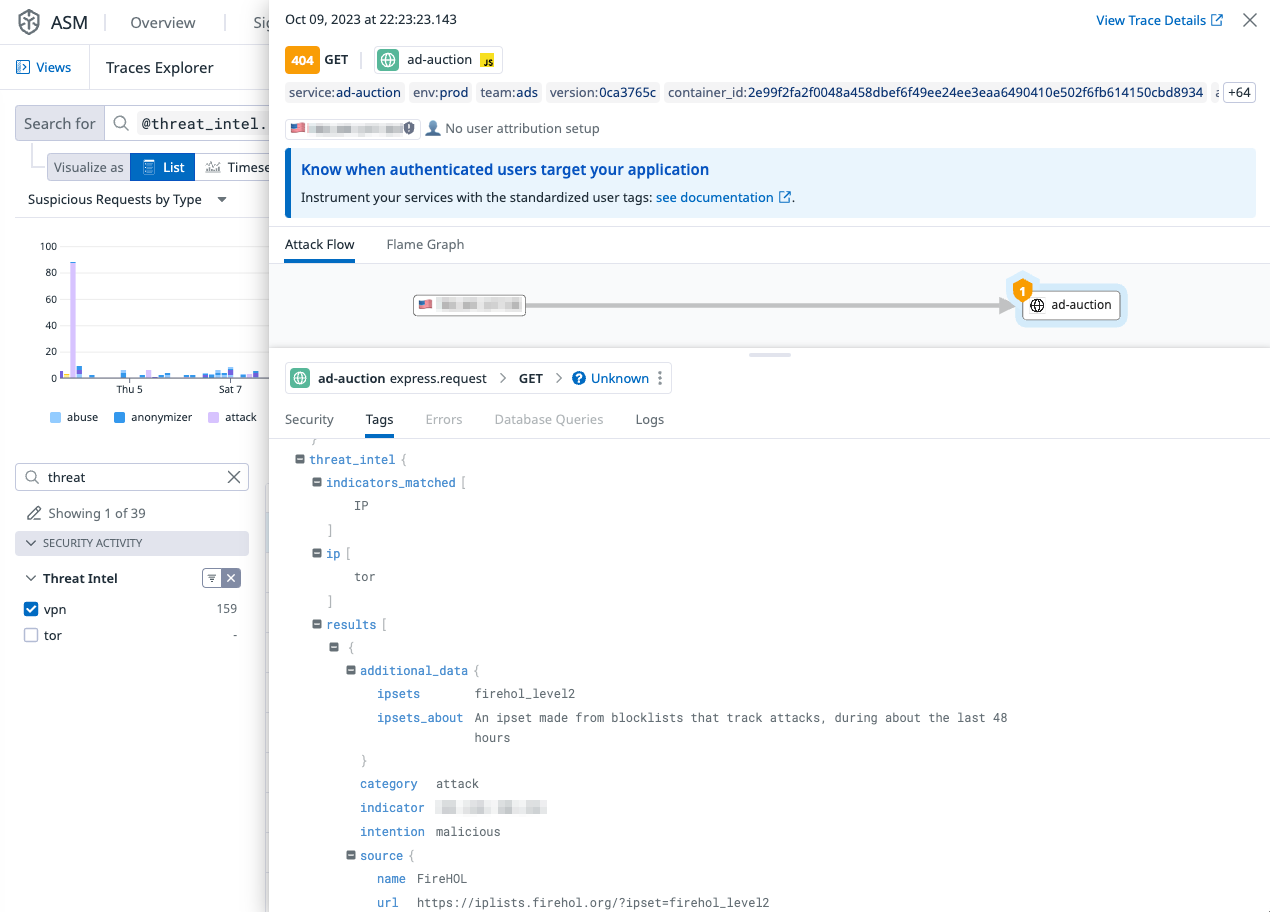Click the pencil icon next to Showing 1 of 39

coord(33,513)
